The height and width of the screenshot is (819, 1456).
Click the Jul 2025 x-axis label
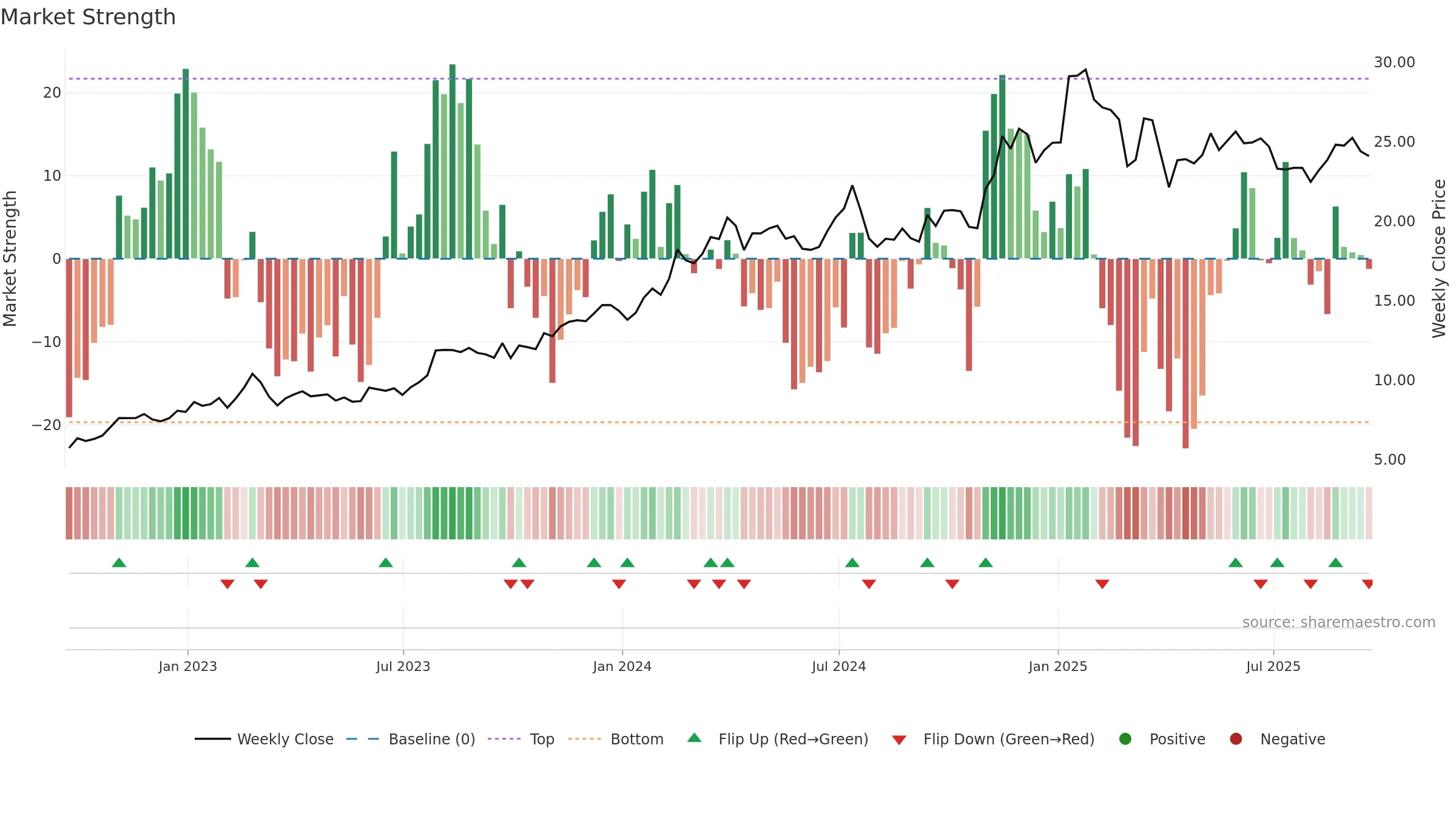click(1273, 666)
